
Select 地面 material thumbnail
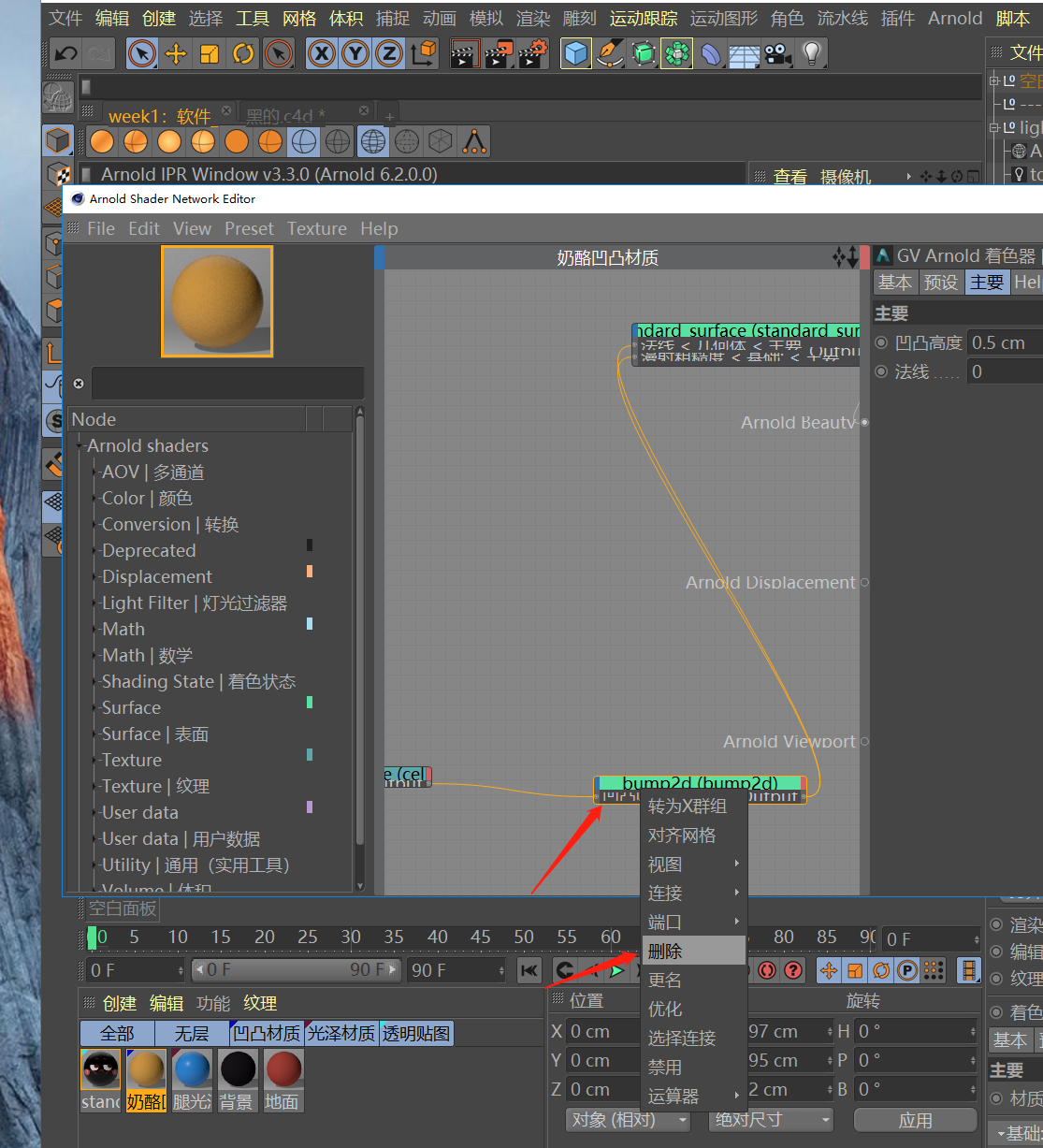[282, 1080]
